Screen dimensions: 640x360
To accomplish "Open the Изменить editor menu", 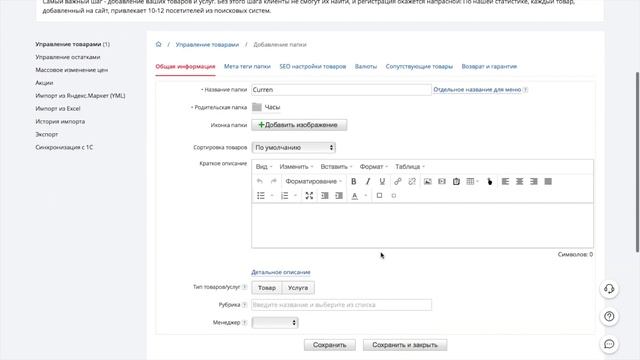I will click(x=296, y=167).
